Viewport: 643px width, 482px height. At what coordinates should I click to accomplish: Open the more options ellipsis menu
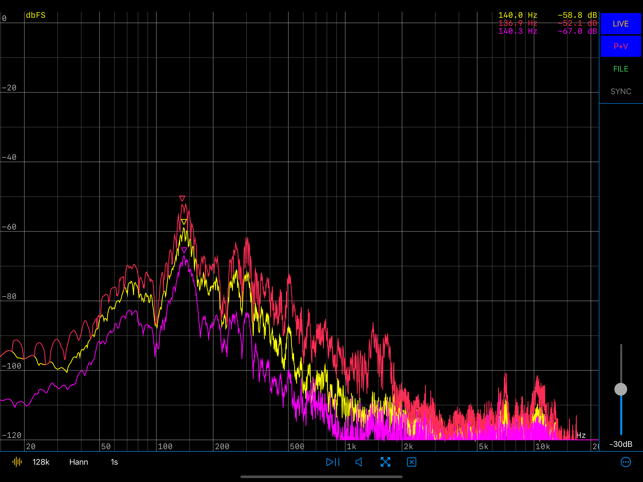click(x=626, y=462)
